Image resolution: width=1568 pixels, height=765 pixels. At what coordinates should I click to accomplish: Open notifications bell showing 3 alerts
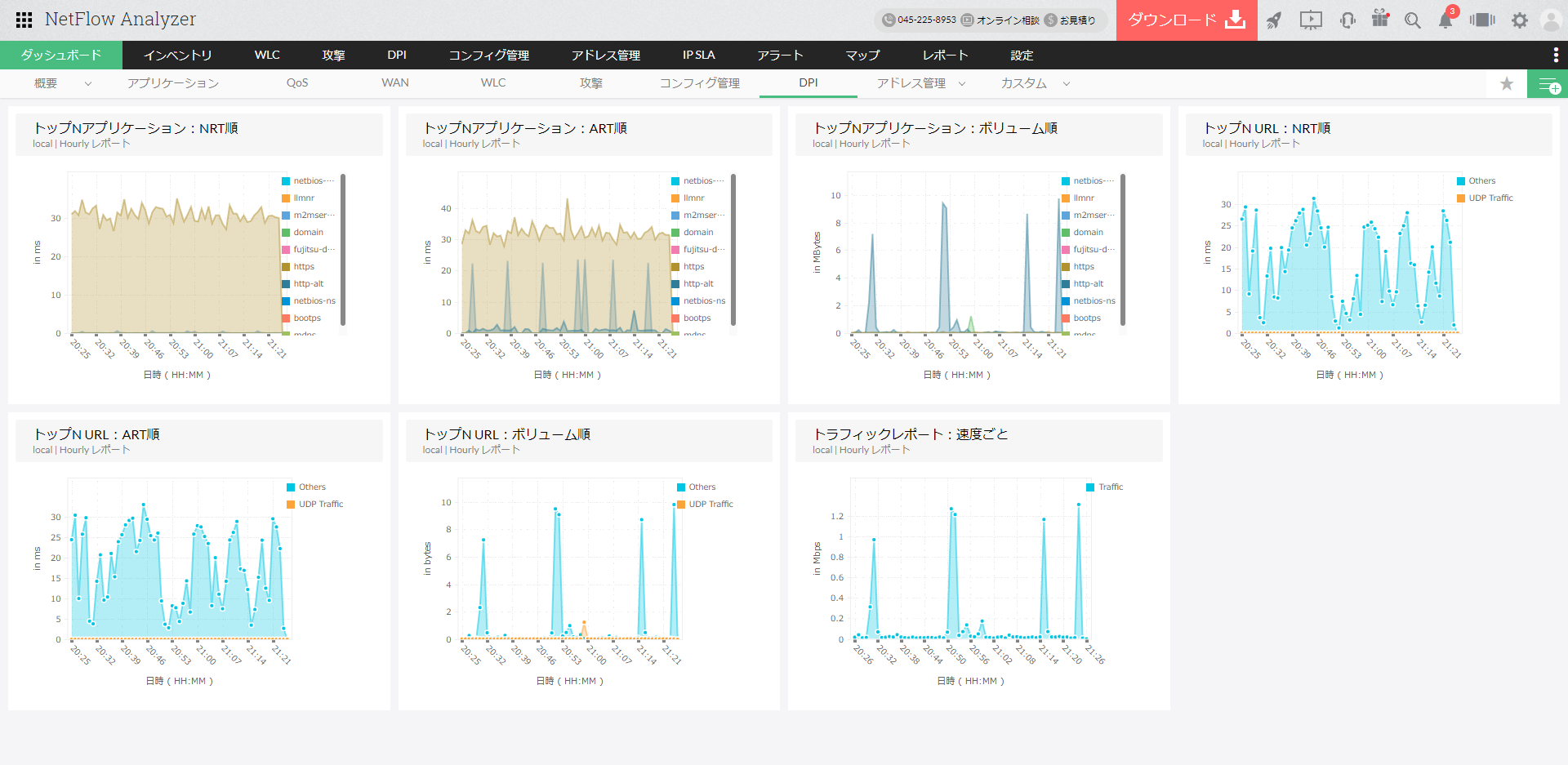pyautogui.click(x=1444, y=20)
